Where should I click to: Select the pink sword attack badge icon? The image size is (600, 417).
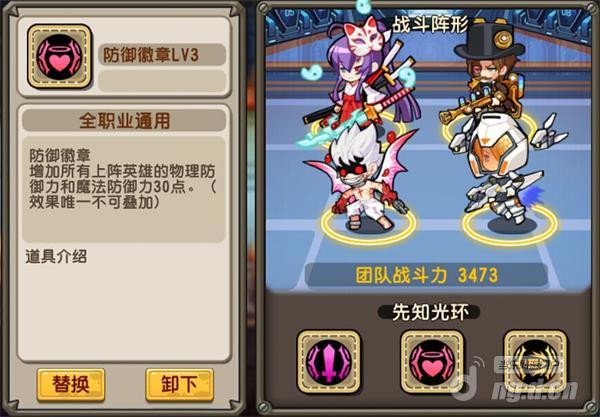[329, 362]
